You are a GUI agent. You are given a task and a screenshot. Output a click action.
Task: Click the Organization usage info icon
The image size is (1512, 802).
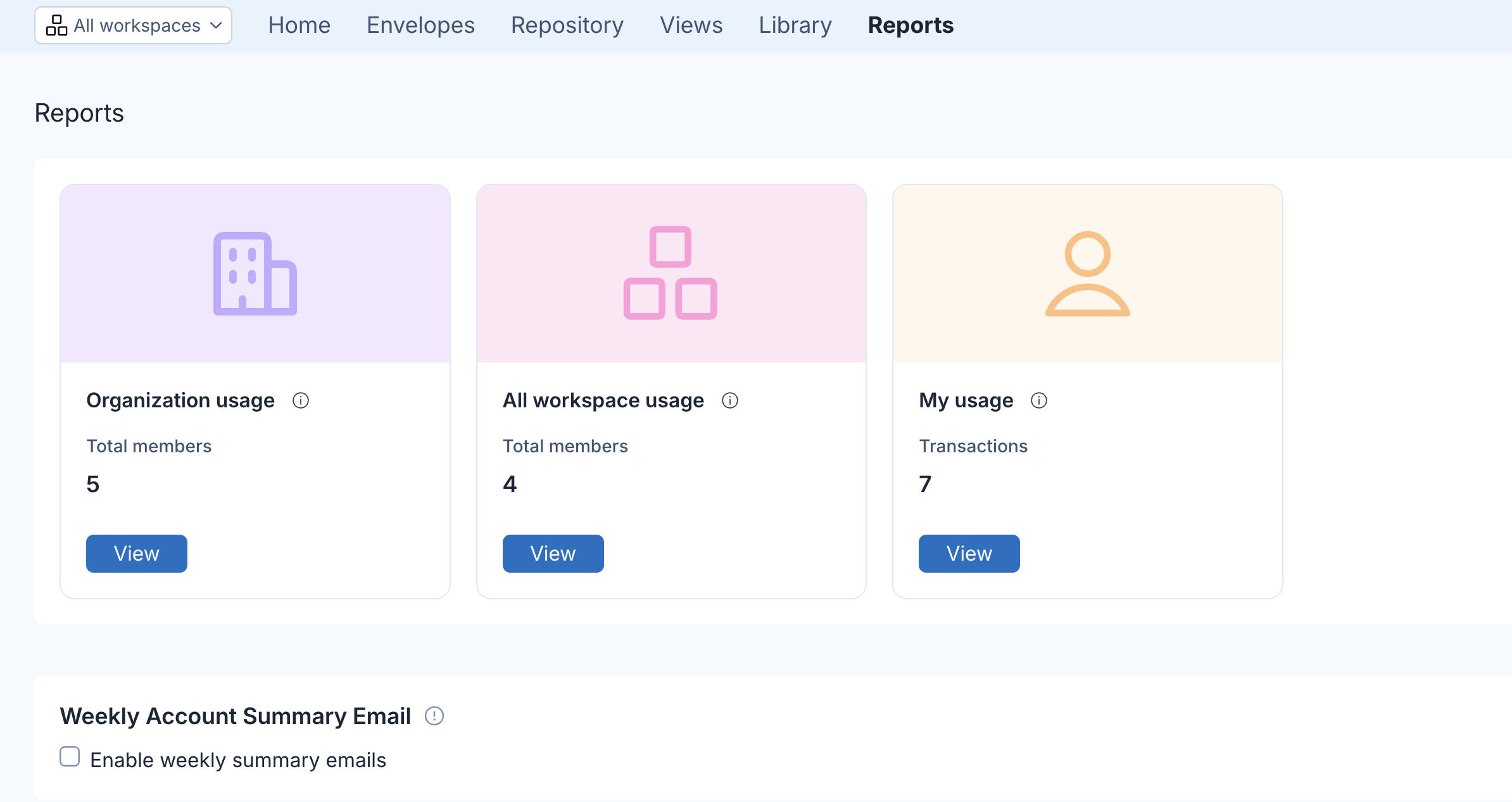(301, 400)
